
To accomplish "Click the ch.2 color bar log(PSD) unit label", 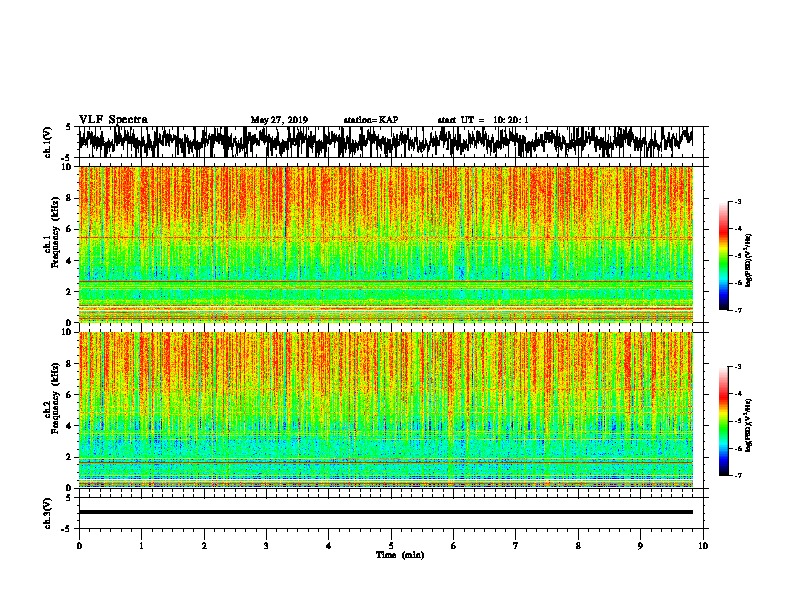I will click(749, 425).
